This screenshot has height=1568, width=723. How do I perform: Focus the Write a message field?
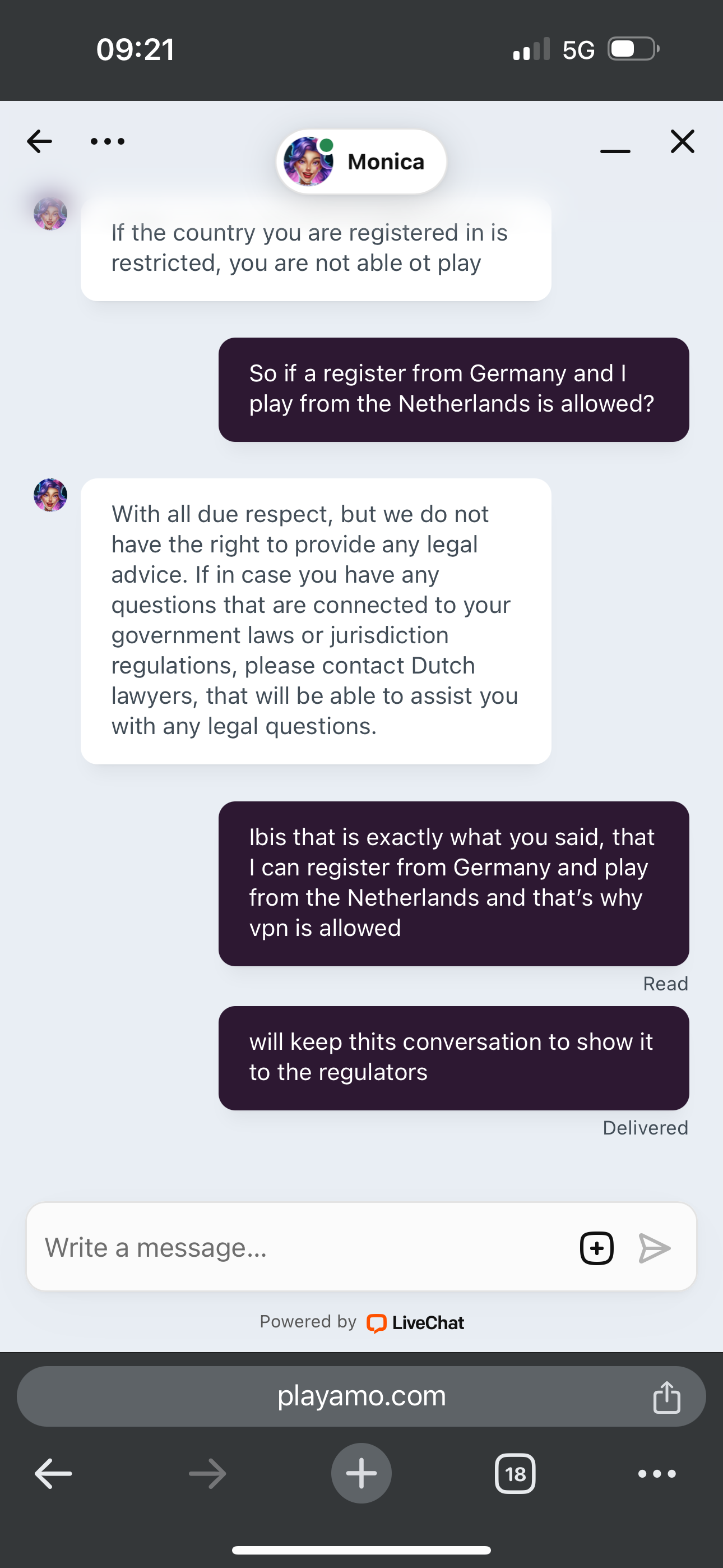pyautogui.click(x=298, y=1248)
